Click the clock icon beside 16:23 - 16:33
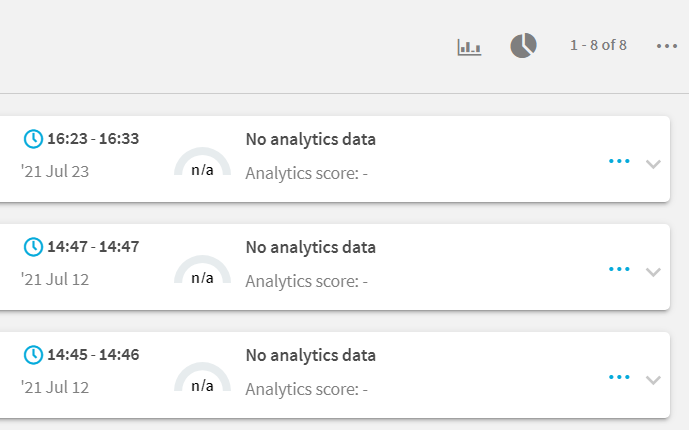Viewport: 689px width, 430px height. pos(33,139)
